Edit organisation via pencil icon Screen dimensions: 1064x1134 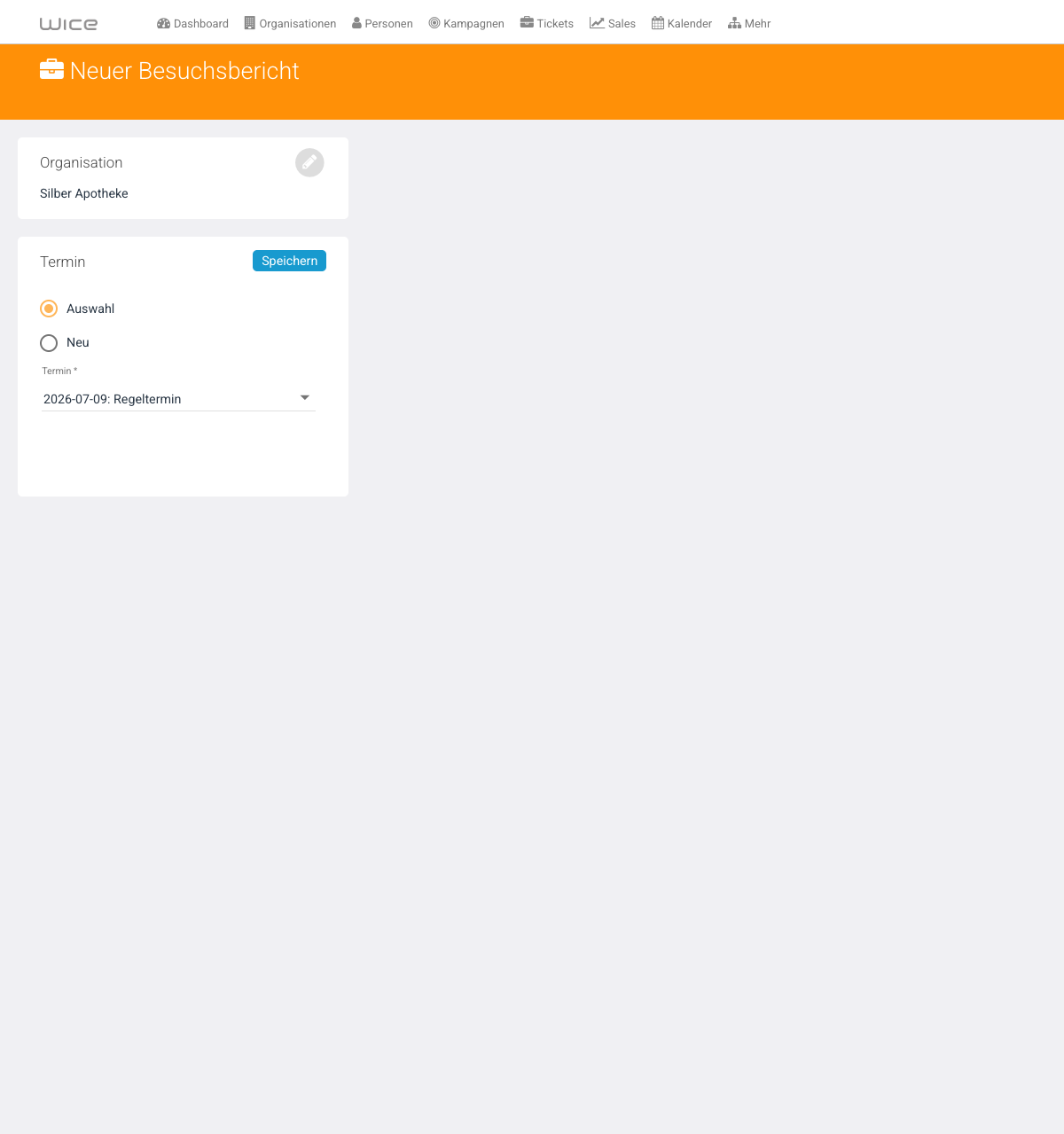309,162
